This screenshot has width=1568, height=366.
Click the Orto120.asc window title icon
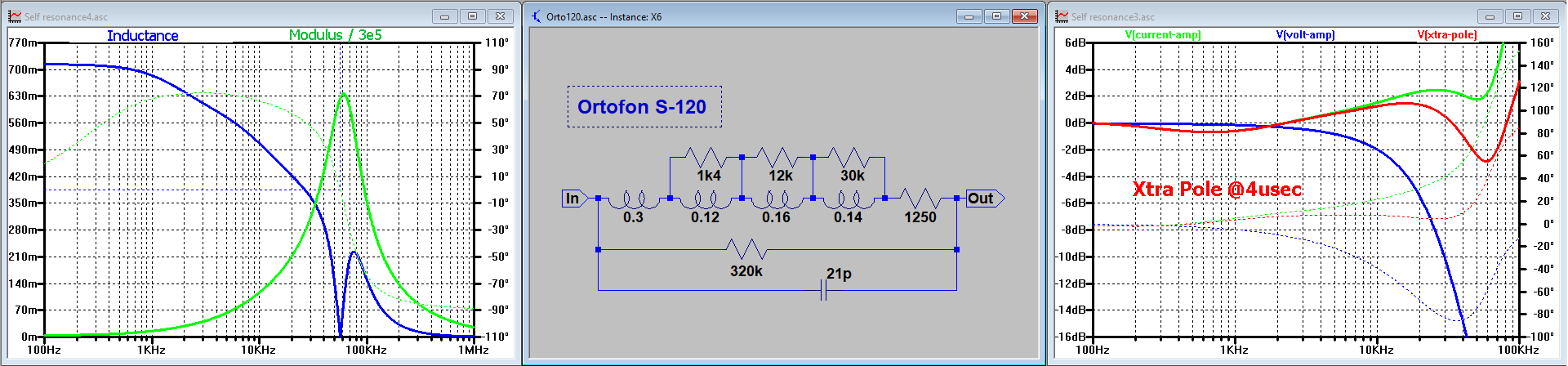[537, 16]
